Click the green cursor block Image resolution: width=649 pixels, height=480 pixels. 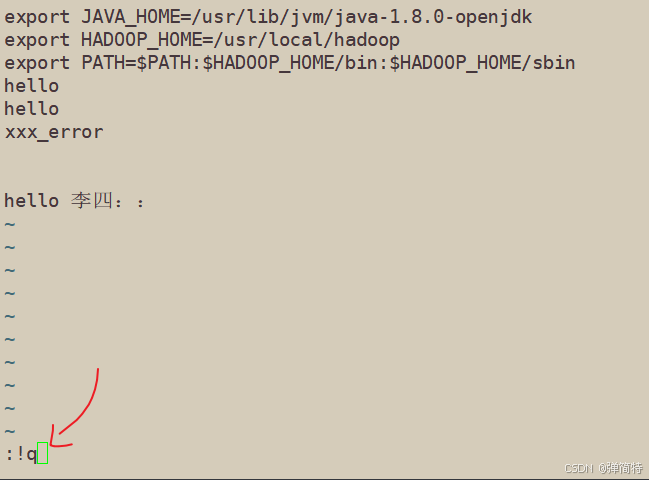pyautogui.click(x=42, y=453)
